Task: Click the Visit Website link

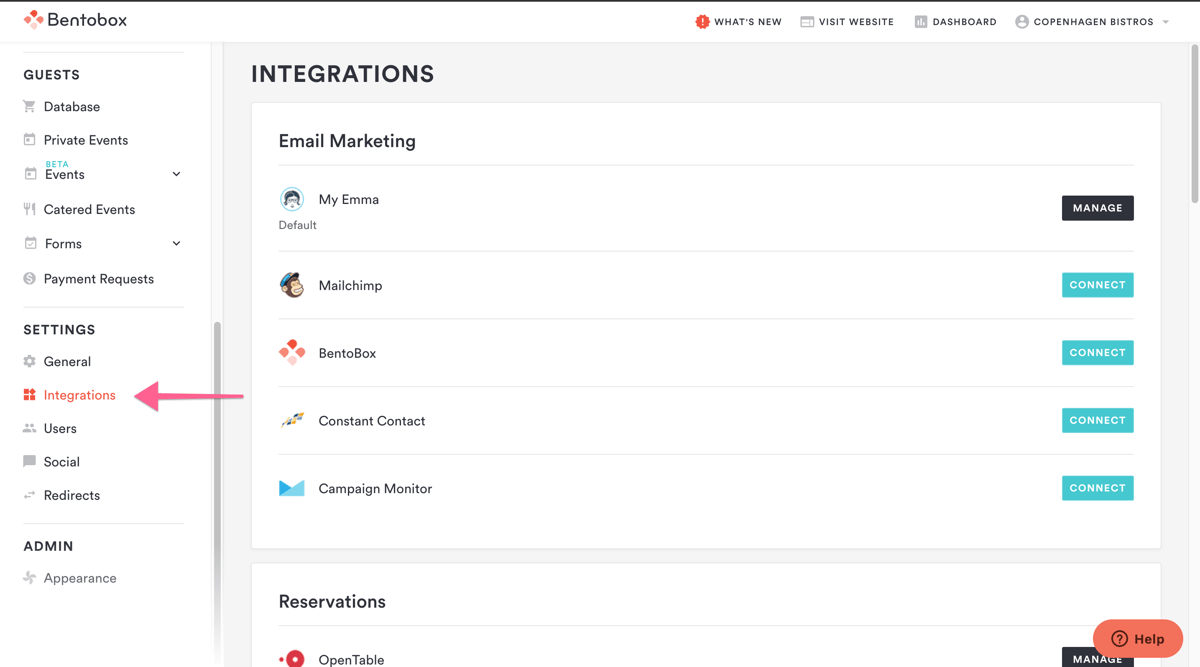Action: tap(856, 22)
